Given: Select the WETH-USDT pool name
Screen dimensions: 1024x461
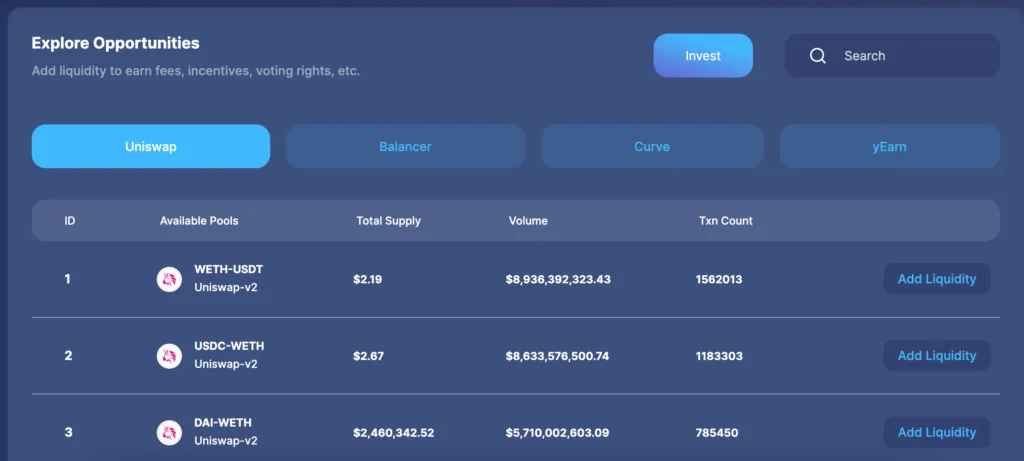Looking at the screenshot, I should pyautogui.click(x=229, y=269).
